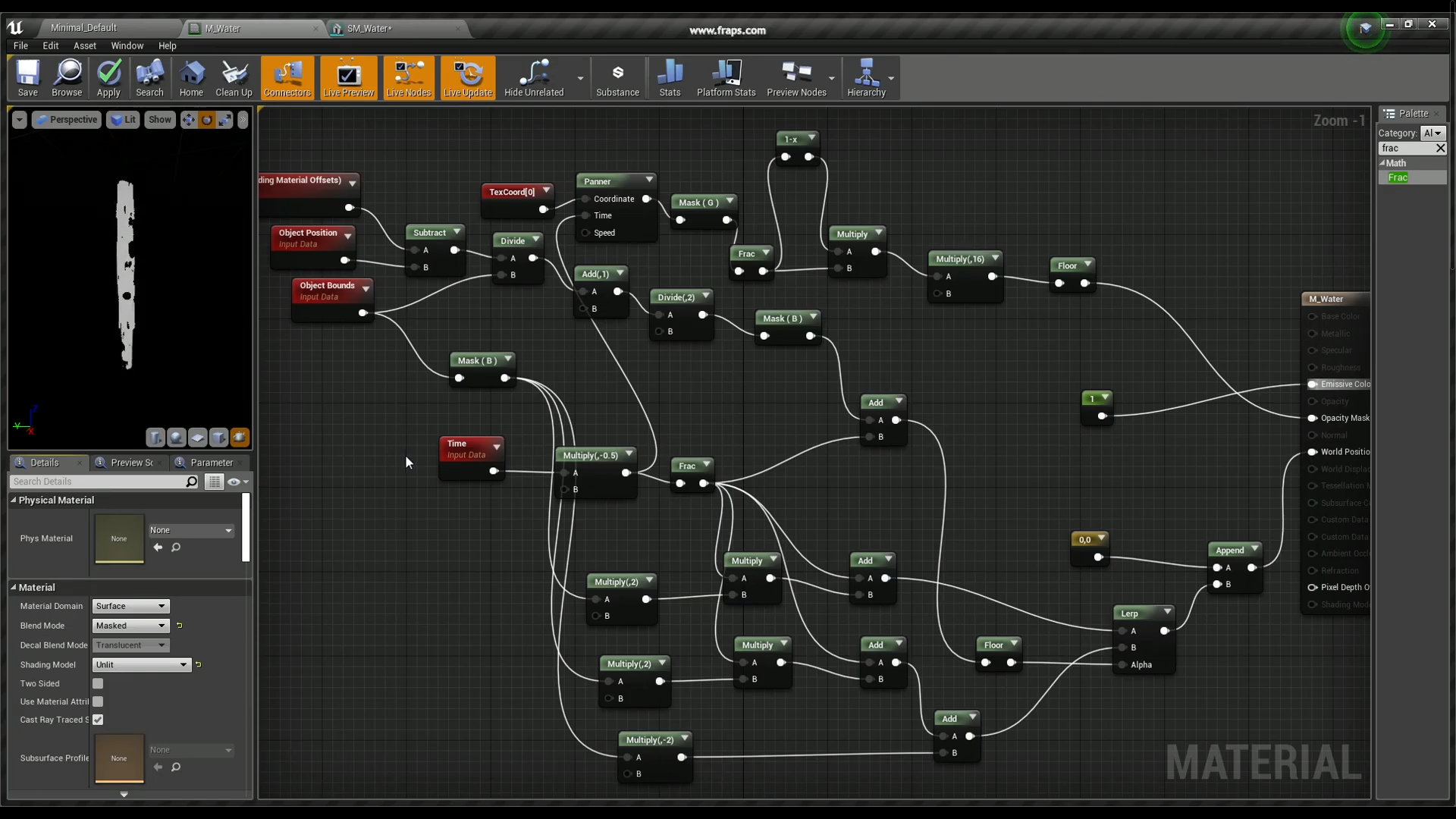This screenshot has height=819, width=1456.
Task: Uncheck Cast Ray Traced Shadows checkbox
Action: pos(98,720)
